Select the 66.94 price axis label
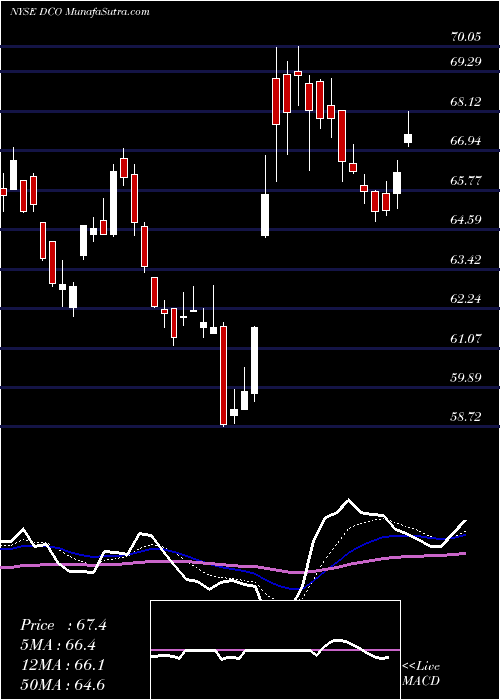Image resolution: width=500 pixels, height=700 pixels. point(466,141)
